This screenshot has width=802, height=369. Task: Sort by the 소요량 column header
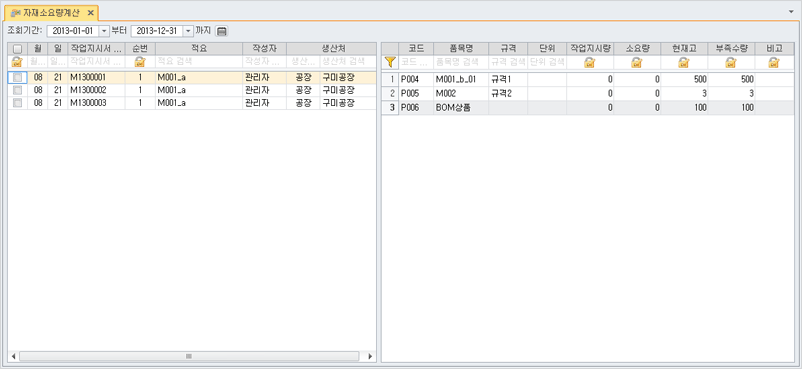pos(636,49)
